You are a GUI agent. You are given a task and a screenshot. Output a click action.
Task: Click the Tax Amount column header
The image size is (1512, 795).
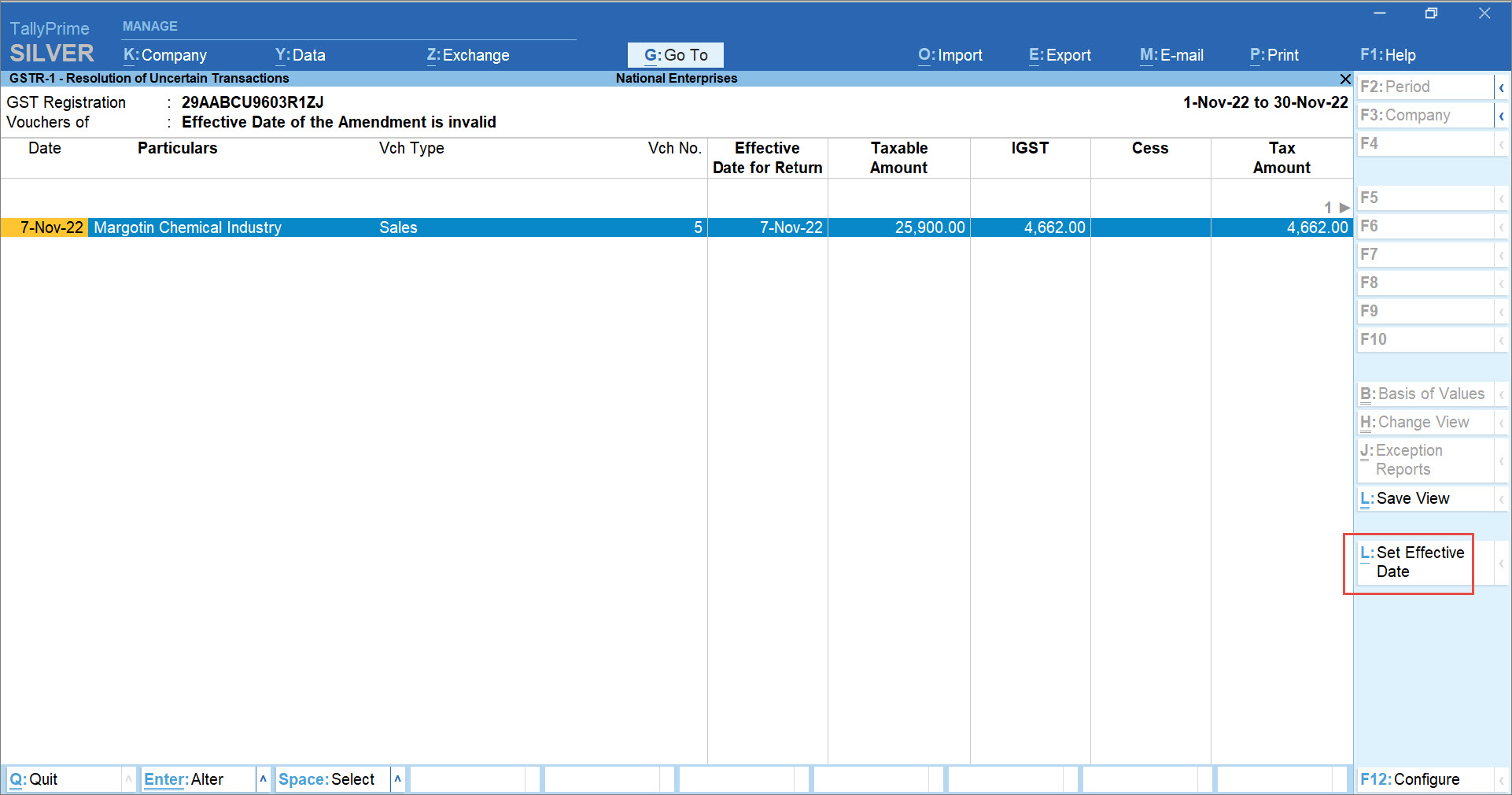(x=1282, y=158)
